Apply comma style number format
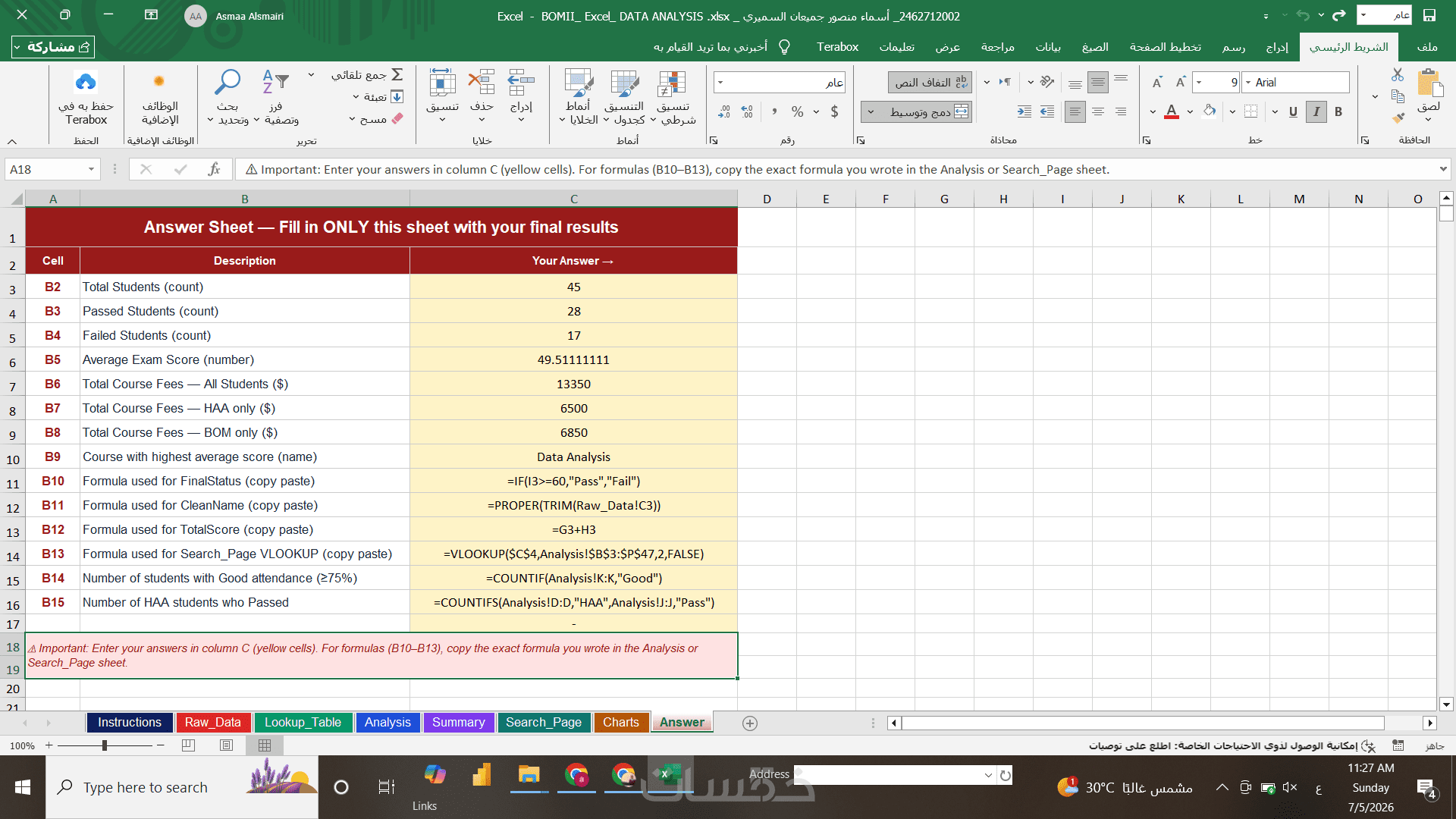The height and width of the screenshot is (819, 1456). point(773,112)
